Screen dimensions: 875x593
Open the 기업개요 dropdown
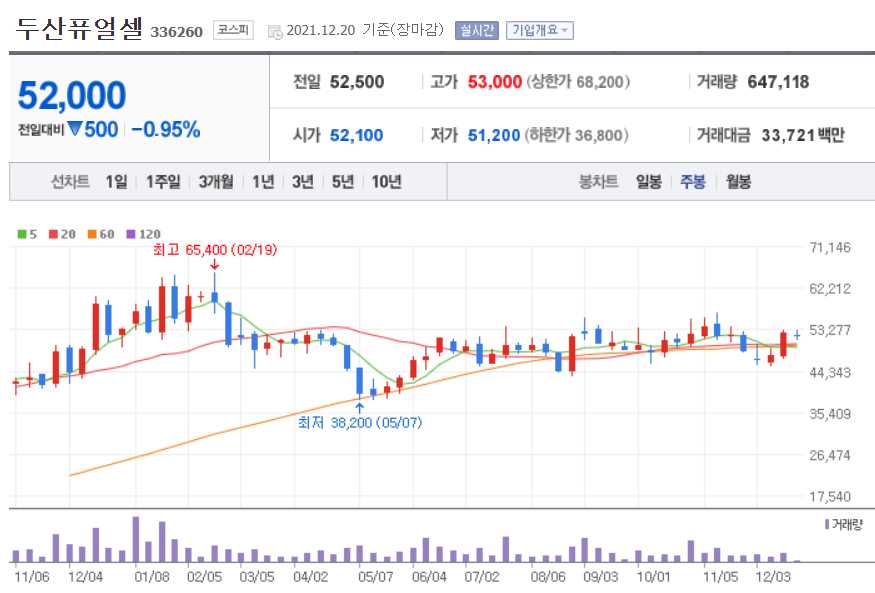(x=539, y=30)
